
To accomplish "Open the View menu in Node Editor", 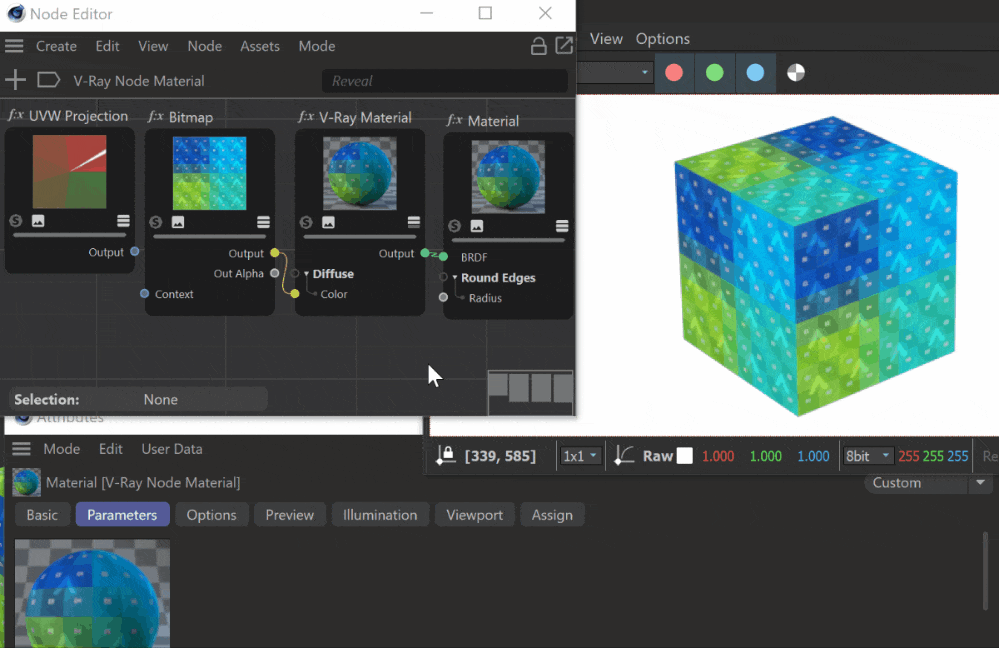I will pyautogui.click(x=153, y=46).
